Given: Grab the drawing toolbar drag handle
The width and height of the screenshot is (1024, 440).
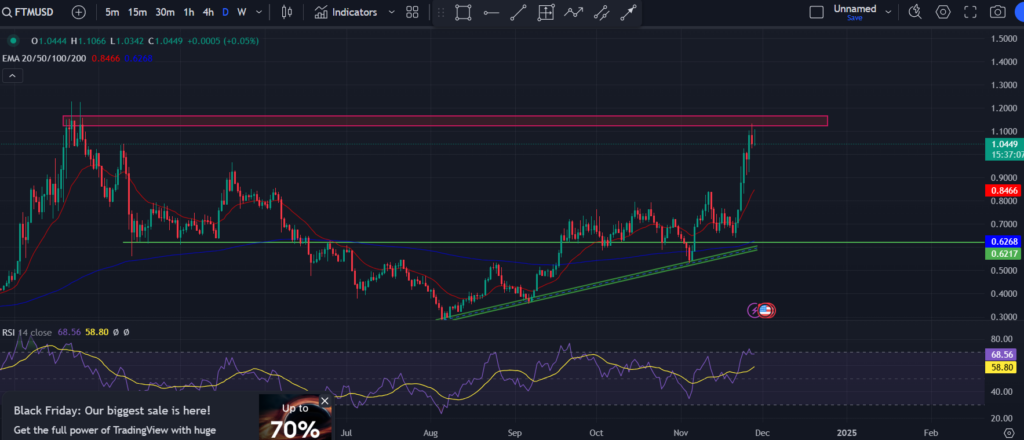Looking at the screenshot, I should [x=441, y=12].
